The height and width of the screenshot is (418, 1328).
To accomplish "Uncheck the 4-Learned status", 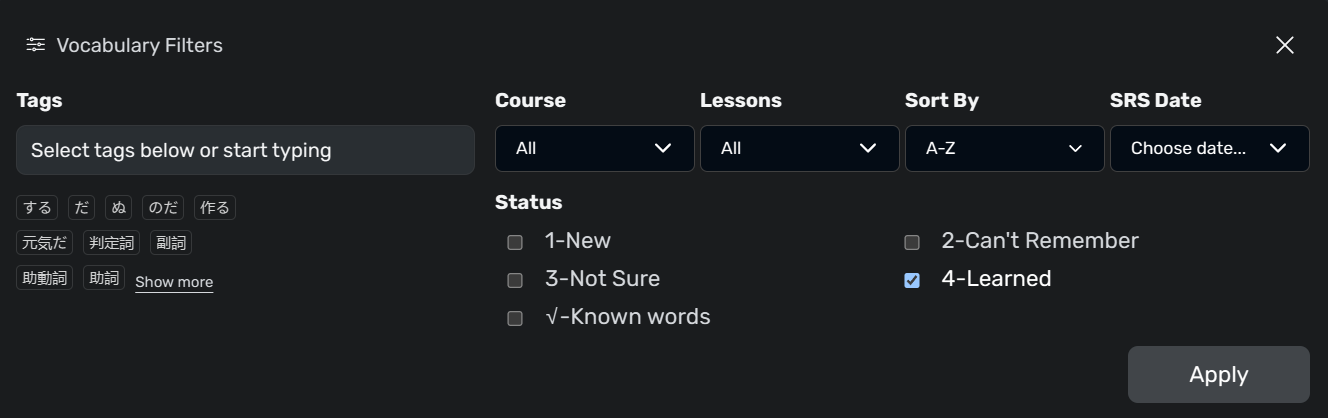I will click(x=912, y=280).
